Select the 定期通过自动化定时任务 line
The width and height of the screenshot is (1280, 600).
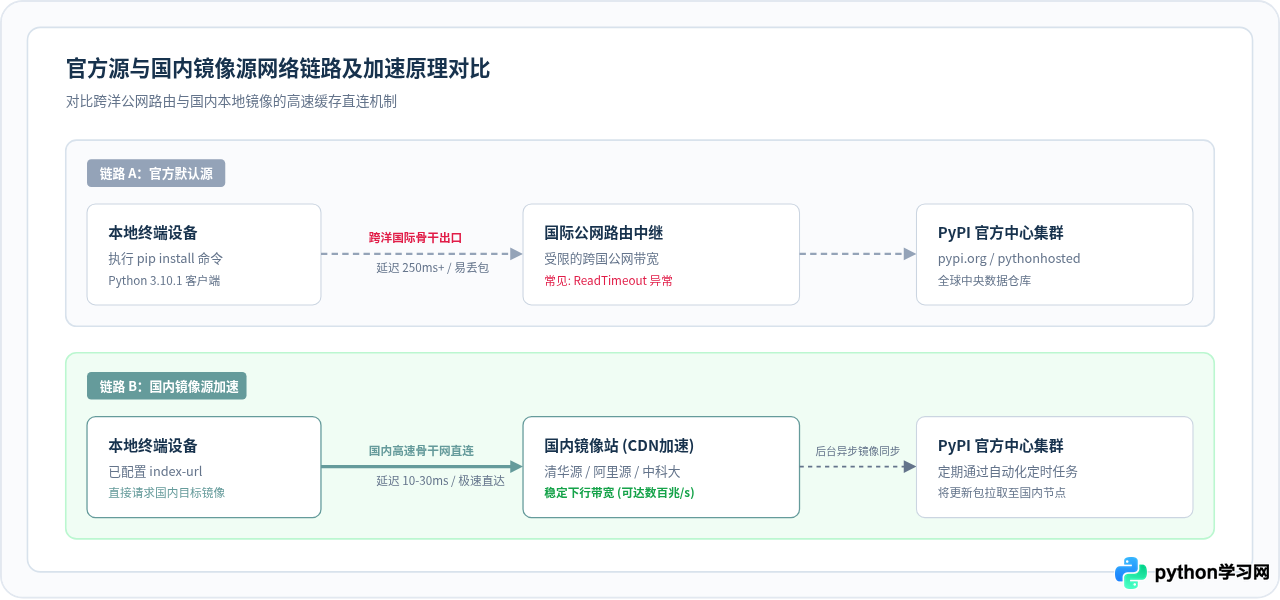tap(1008, 471)
